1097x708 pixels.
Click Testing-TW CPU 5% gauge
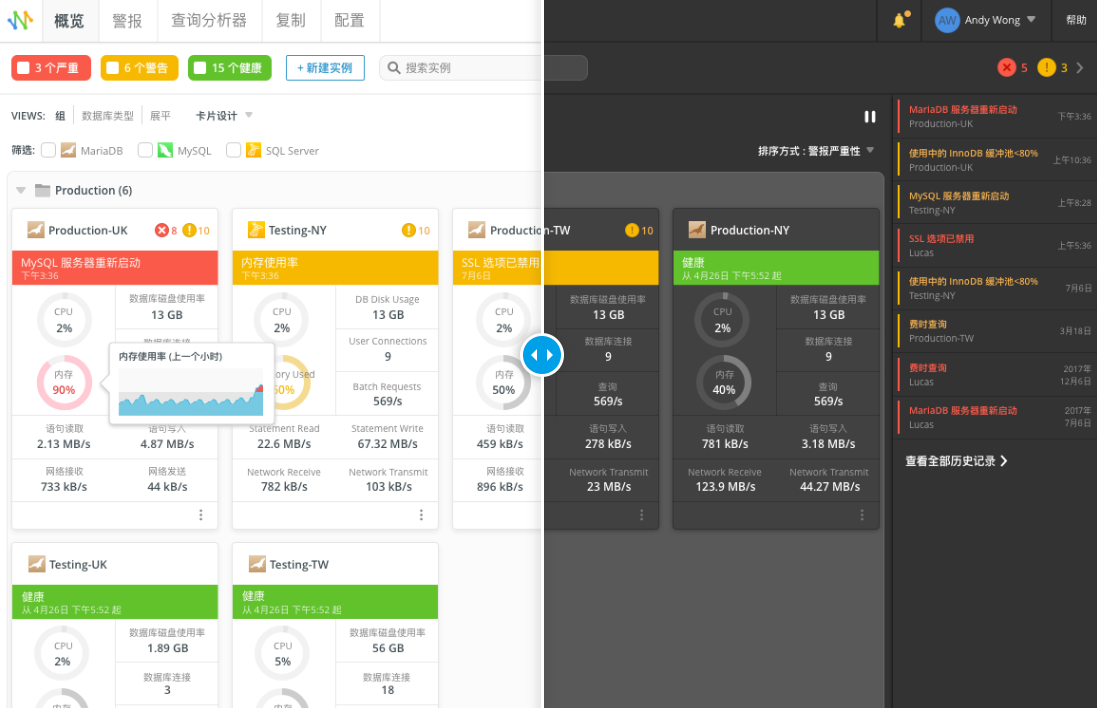click(283, 653)
